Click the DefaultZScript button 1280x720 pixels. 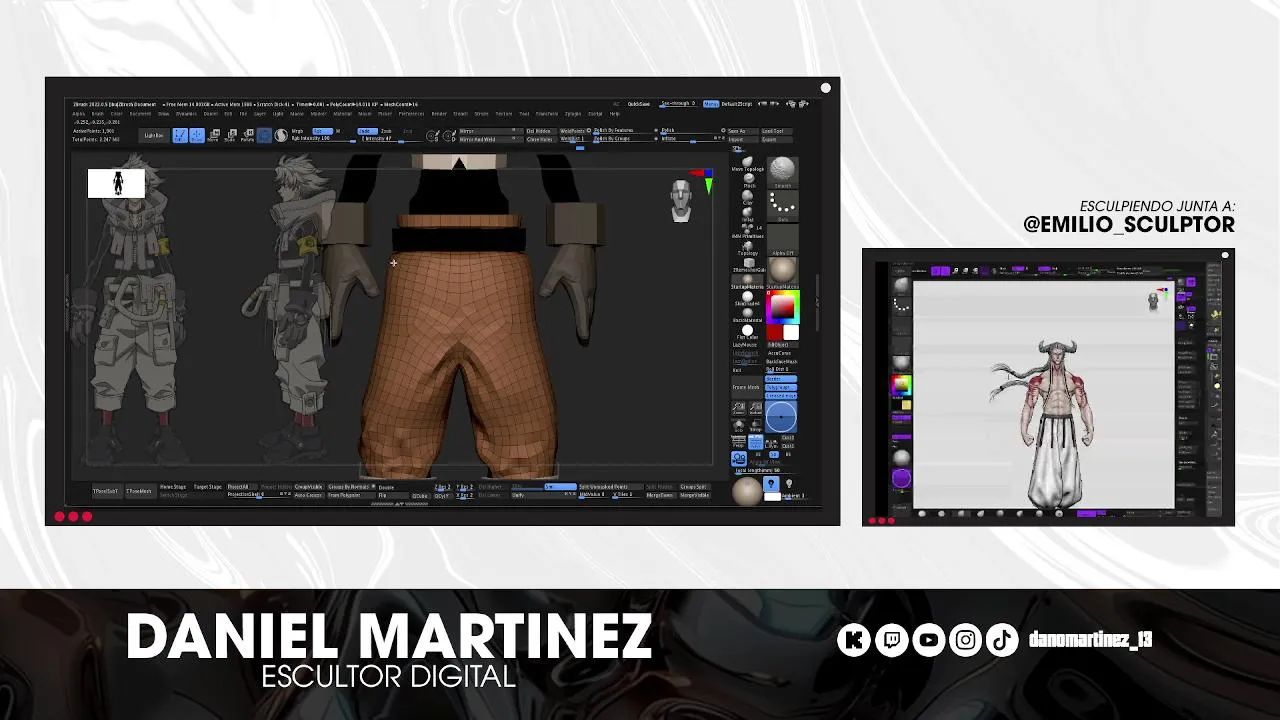click(737, 104)
